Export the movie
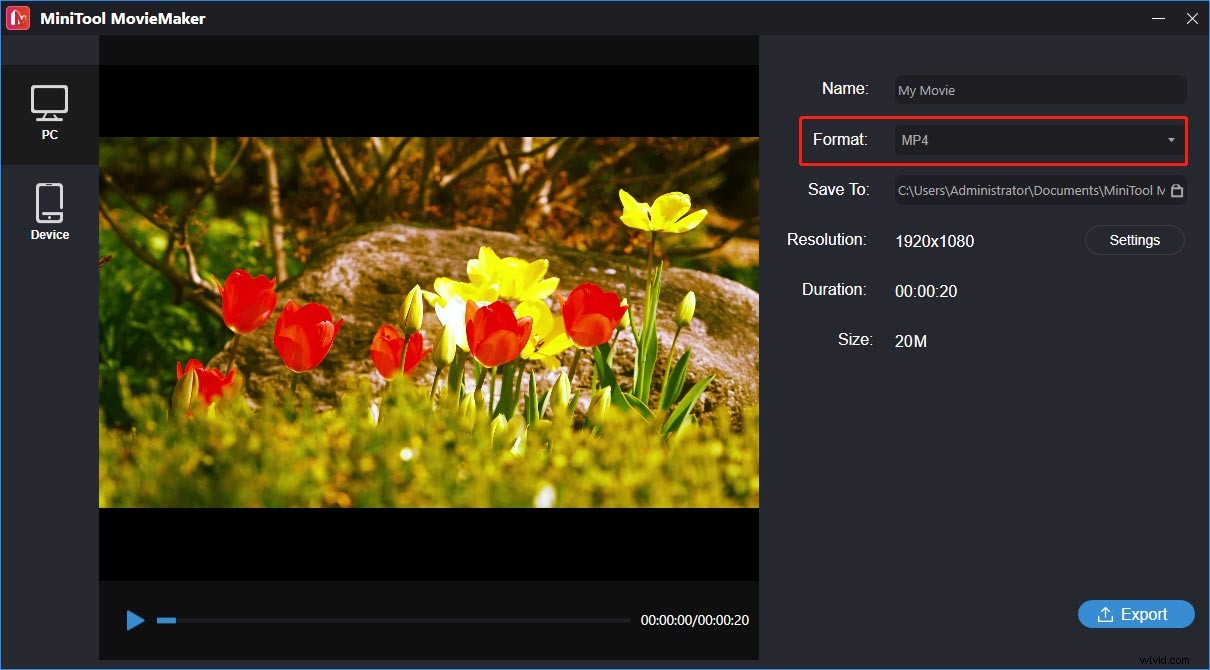Screen dimensions: 1210x670 1136,614
